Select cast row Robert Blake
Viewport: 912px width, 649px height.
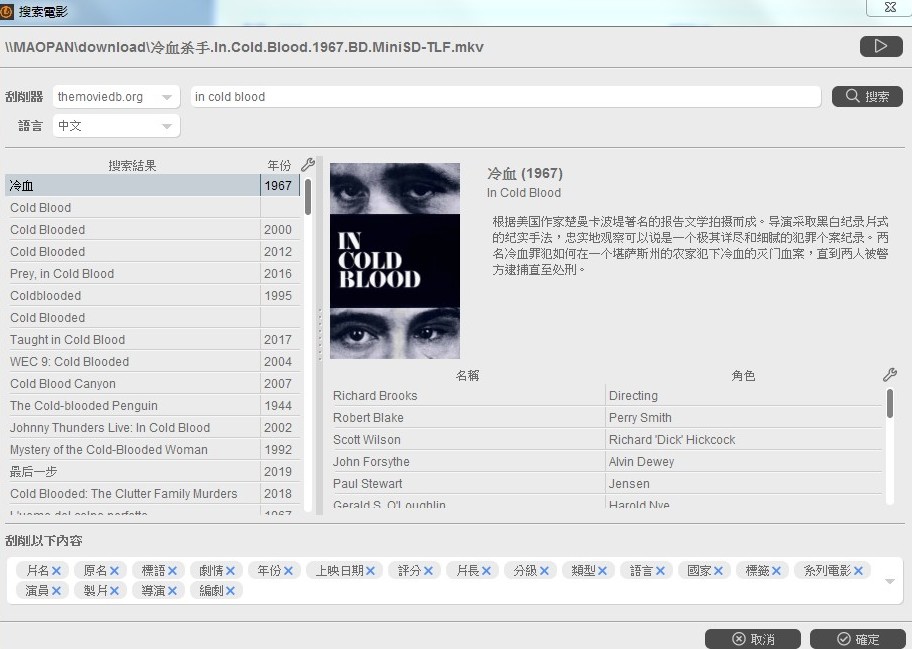tap(606, 418)
